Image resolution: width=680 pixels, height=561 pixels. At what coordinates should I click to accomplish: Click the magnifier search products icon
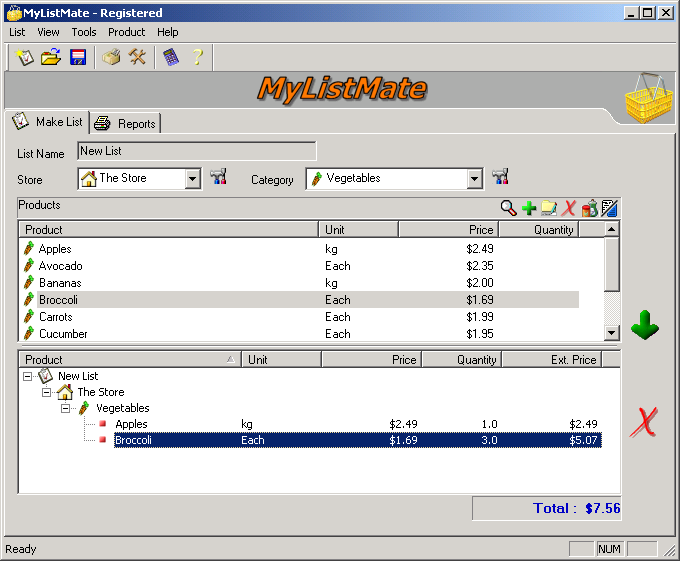coord(508,208)
